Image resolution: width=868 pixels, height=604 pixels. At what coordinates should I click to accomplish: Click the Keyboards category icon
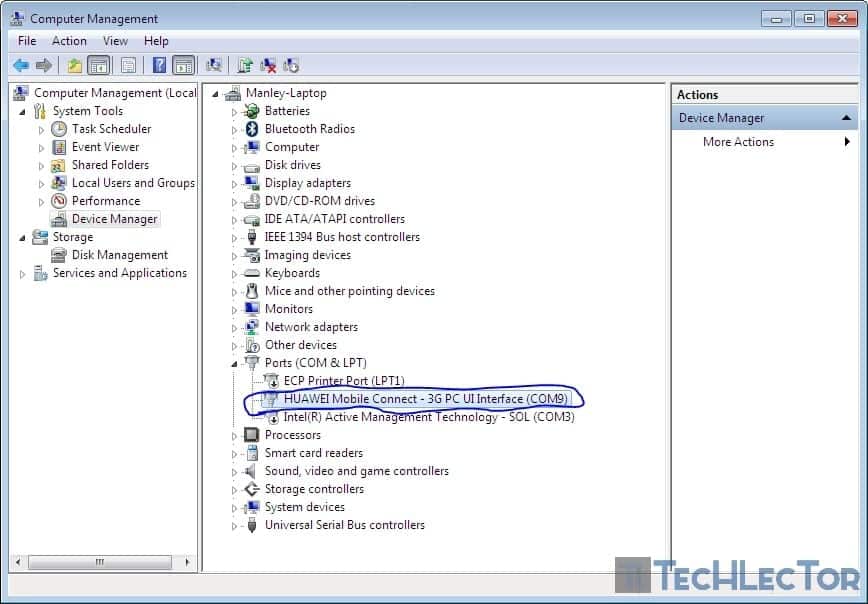click(251, 273)
